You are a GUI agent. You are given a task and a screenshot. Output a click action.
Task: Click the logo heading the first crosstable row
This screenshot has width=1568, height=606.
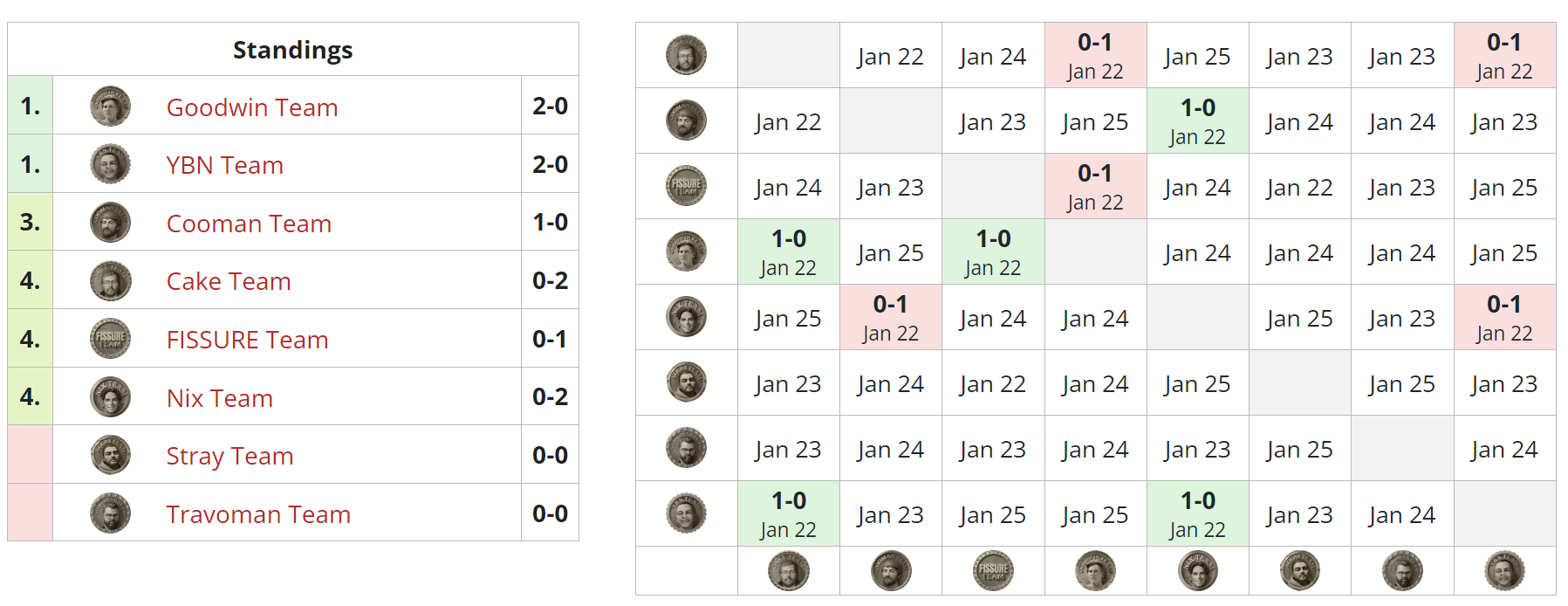pyautogui.click(x=686, y=55)
